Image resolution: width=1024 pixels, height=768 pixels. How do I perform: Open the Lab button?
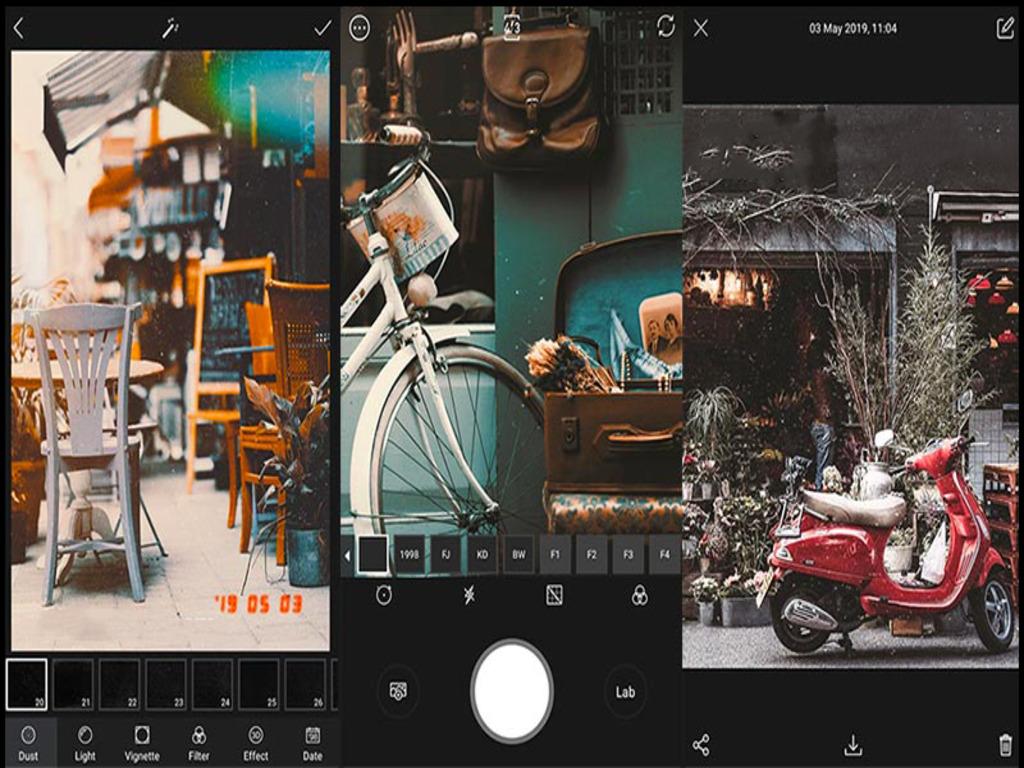pyautogui.click(x=625, y=691)
